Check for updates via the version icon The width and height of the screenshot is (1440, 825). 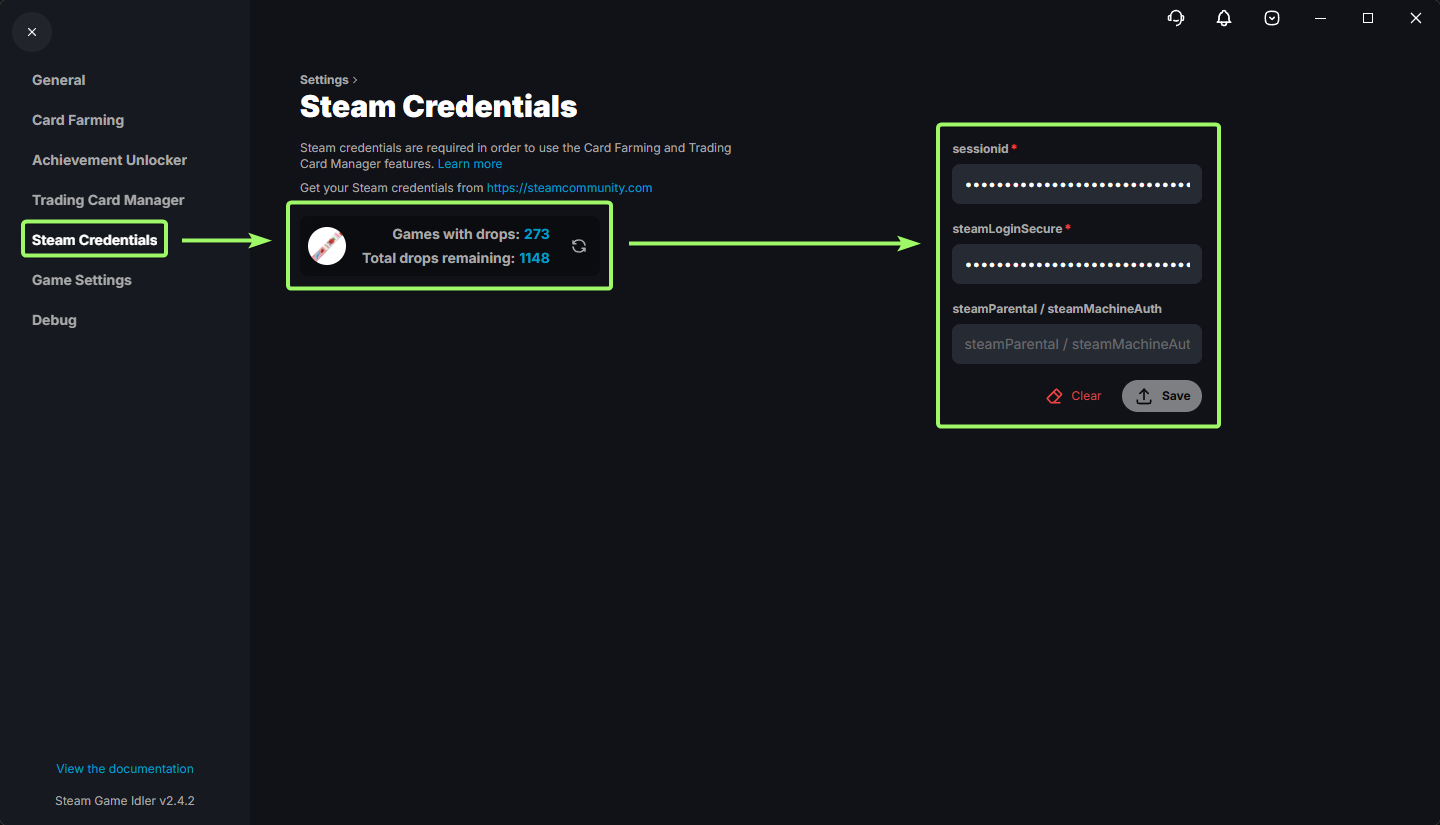[x=1272, y=18]
